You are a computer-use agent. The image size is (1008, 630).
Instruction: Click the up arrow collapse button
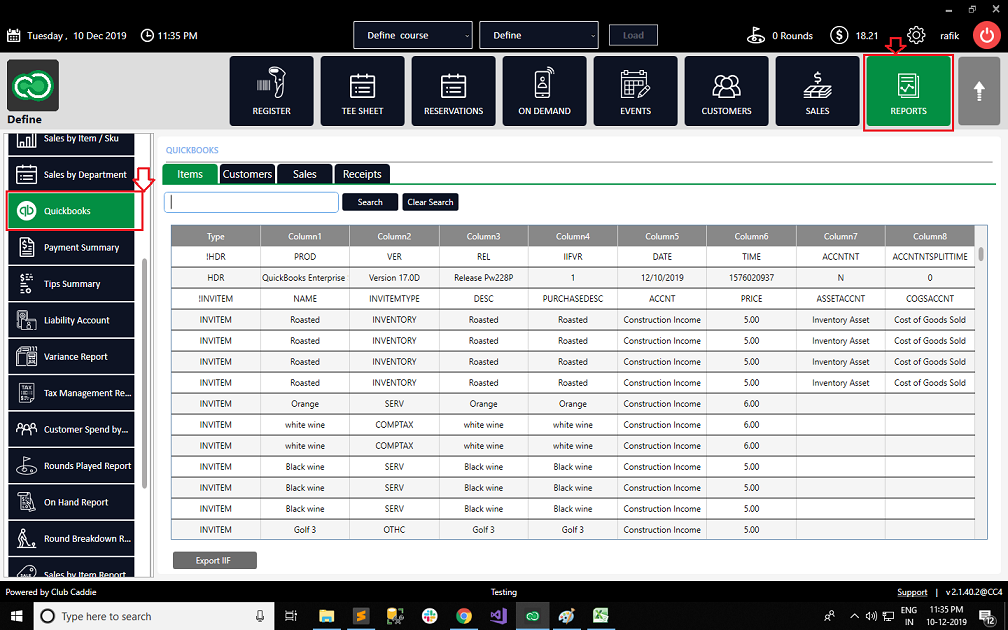(979, 91)
